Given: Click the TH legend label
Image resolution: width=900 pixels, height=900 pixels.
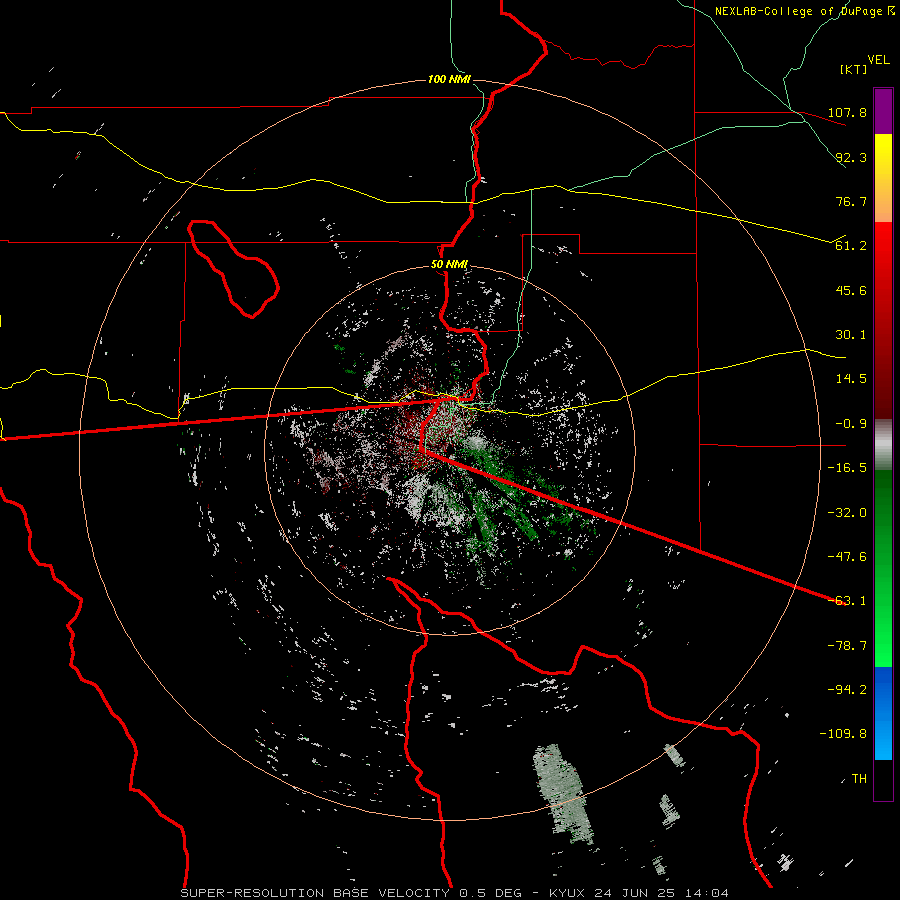Looking at the screenshot, I should click(859, 779).
